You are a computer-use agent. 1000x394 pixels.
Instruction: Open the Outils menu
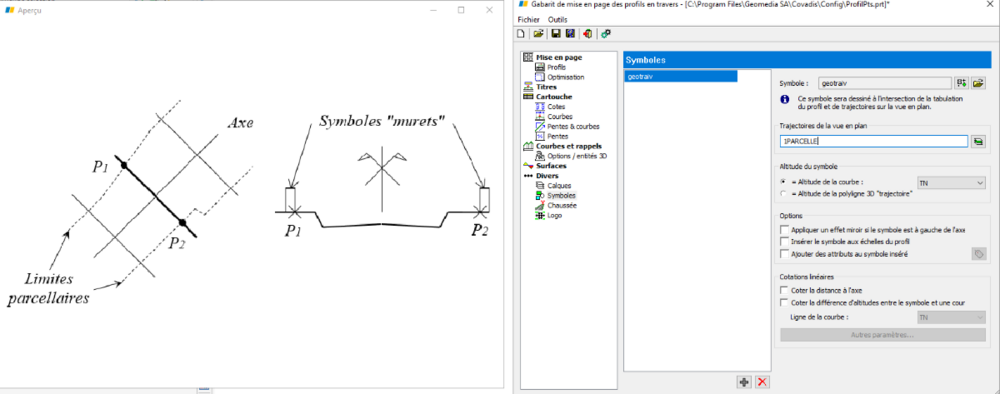pyautogui.click(x=557, y=20)
